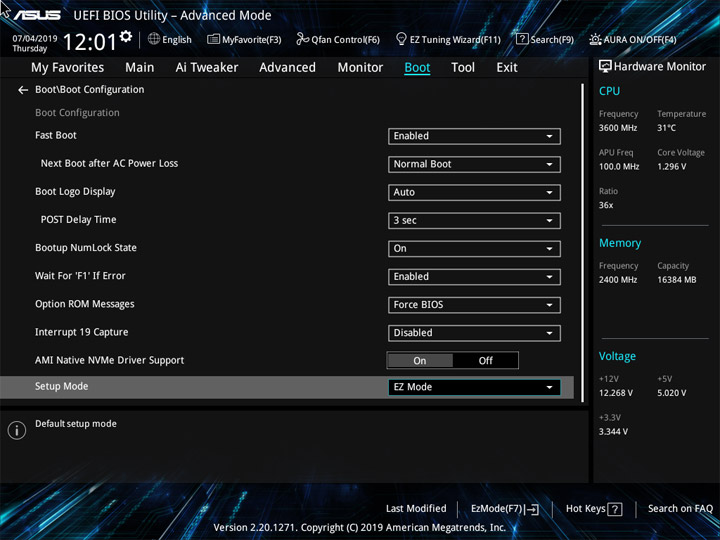Viewport: 720px width, 540px height.
Task: Click the Core Voltage value 1.296 V
Action: tap(671, 166)
